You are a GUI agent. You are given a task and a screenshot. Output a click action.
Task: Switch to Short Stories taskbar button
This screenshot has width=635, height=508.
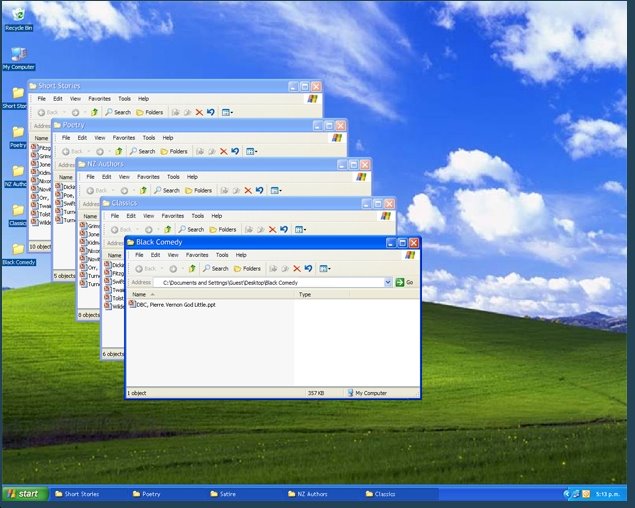point(90,494)
